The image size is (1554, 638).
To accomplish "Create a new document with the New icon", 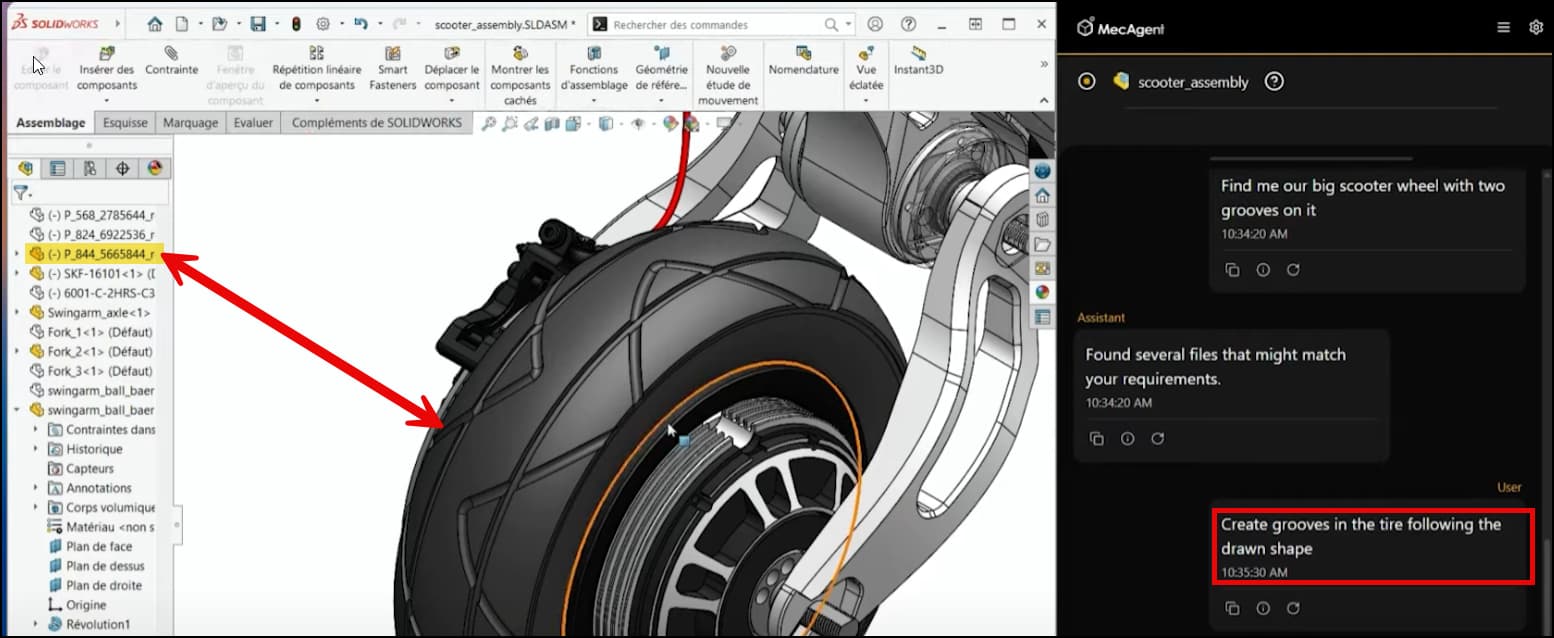I will [x=182, y=24].
